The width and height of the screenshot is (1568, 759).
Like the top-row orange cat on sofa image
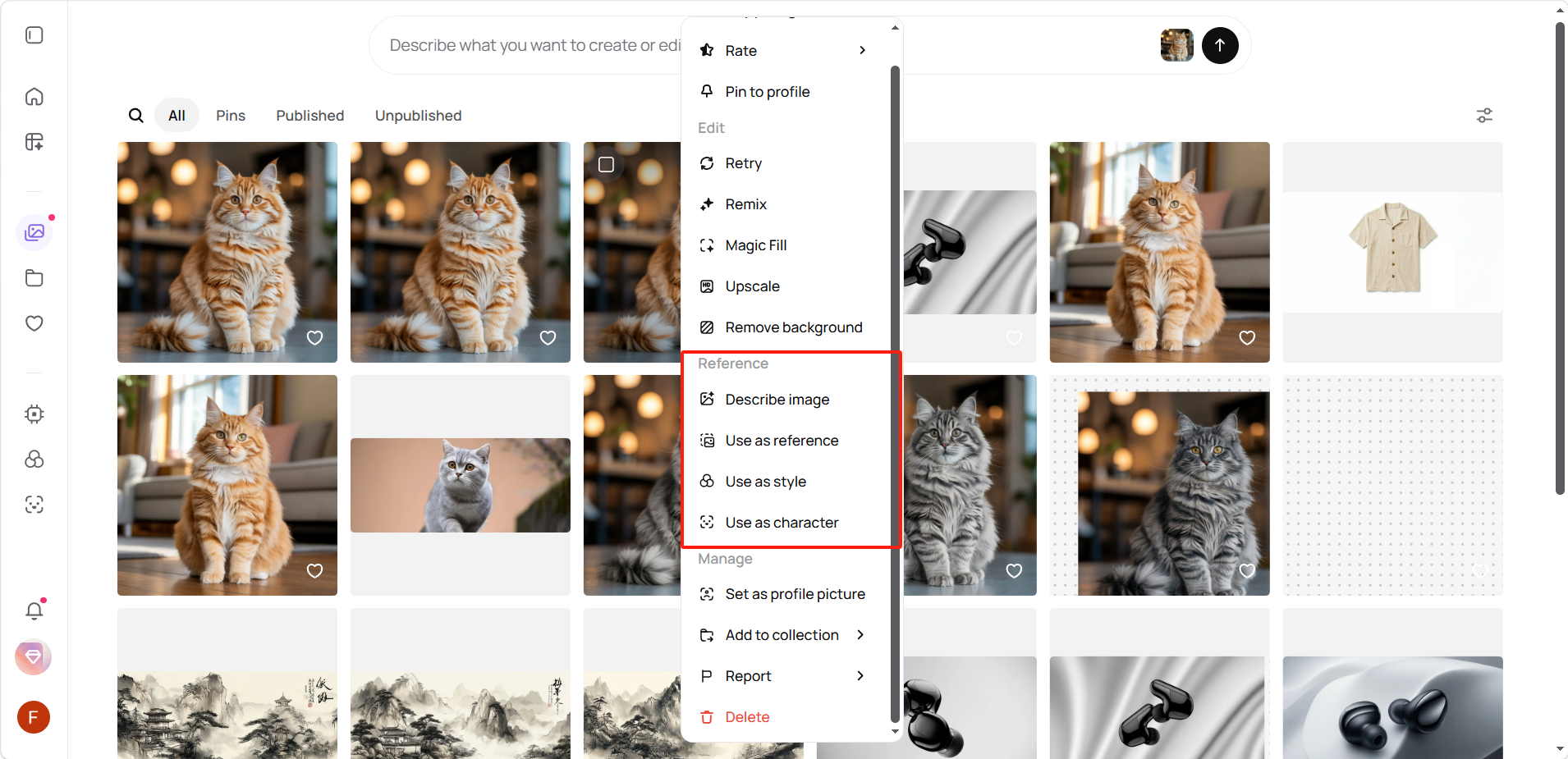1248,338
